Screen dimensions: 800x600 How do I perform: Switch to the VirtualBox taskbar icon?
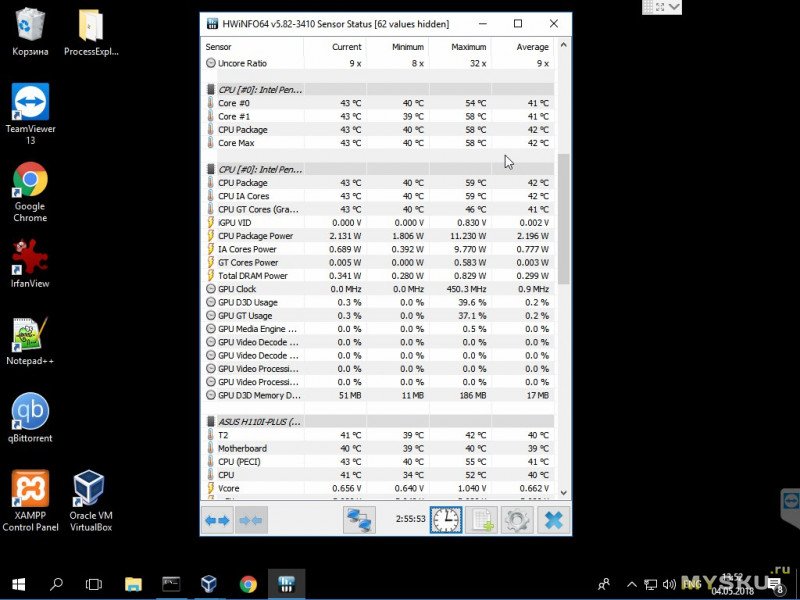(x=209, y=584)
